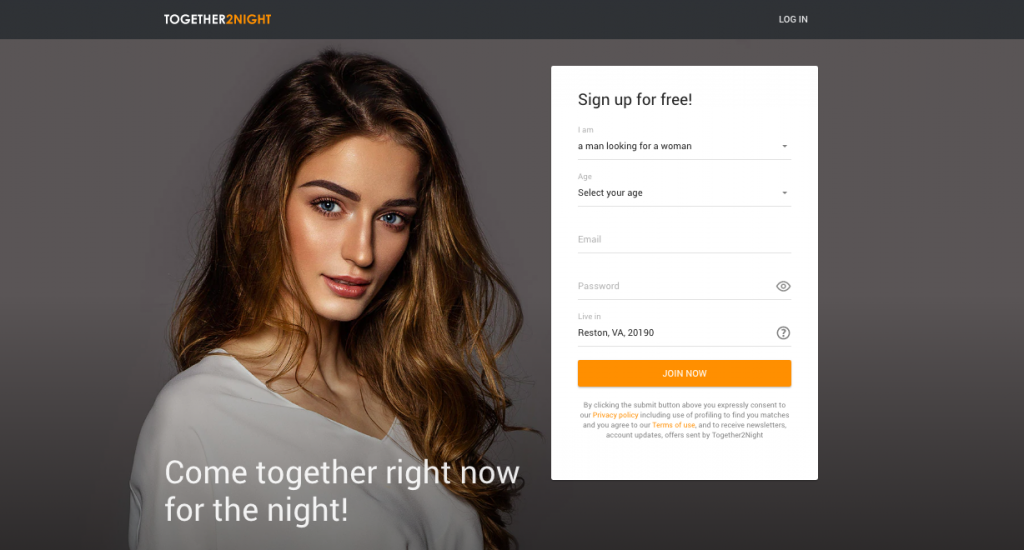Open the LOG IN menu item
Image resolution: width=1024 pixels, height=550 pixels.
pyautogui.click(x=793, y=20)
